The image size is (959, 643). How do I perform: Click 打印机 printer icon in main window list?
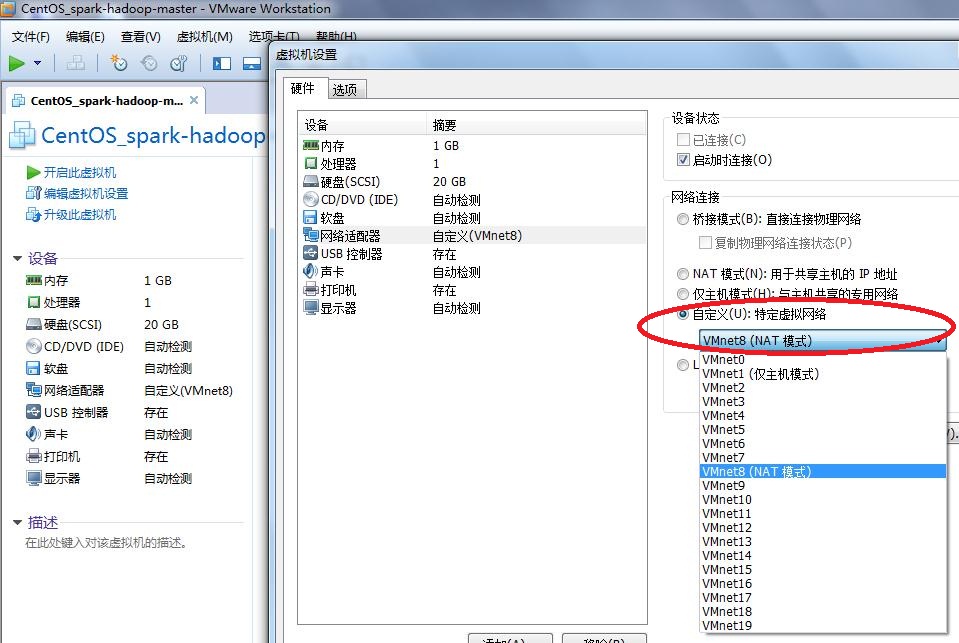pyautogui.click(x=34, y=456)
